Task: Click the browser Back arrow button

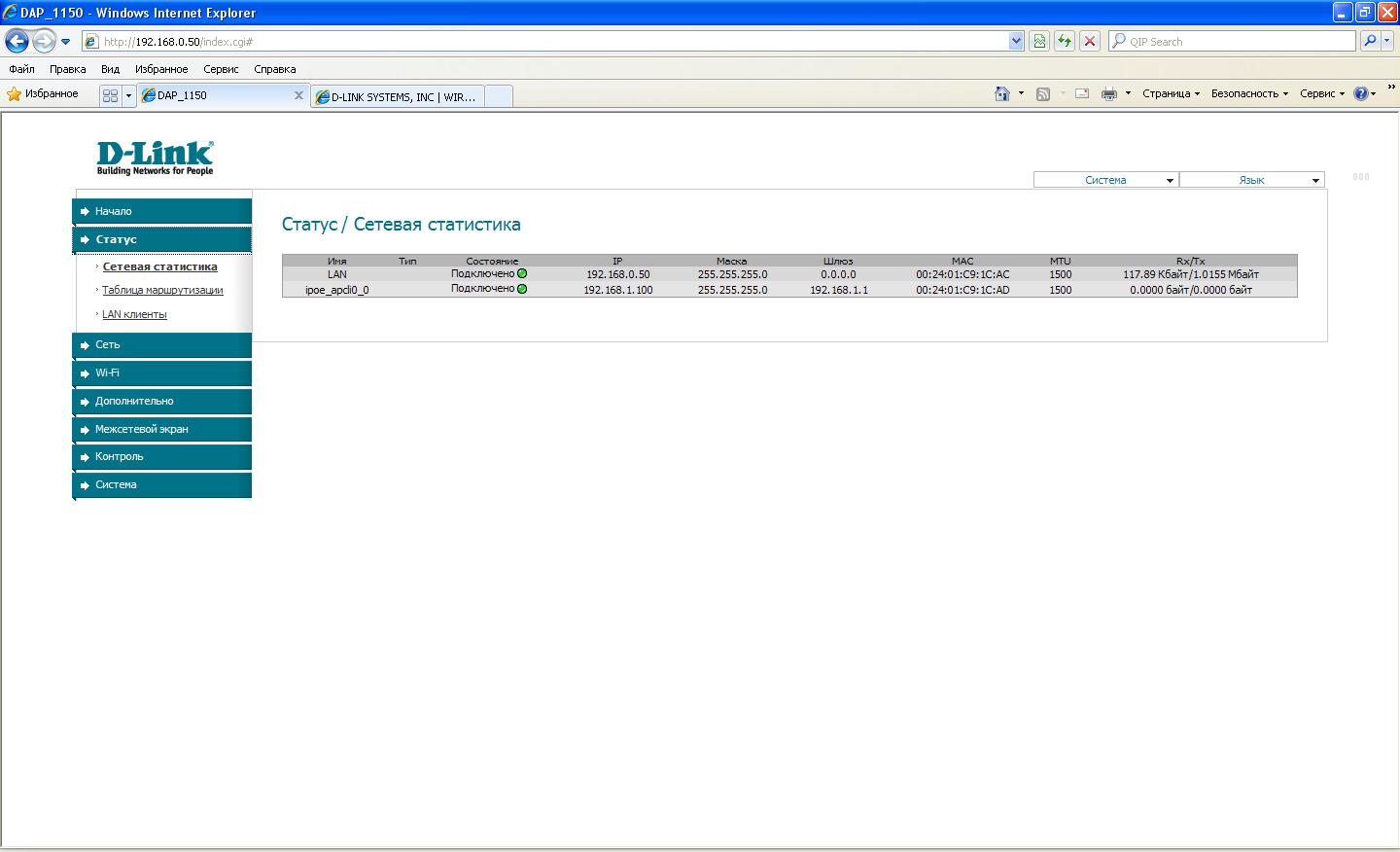Action: pos(17,41)
